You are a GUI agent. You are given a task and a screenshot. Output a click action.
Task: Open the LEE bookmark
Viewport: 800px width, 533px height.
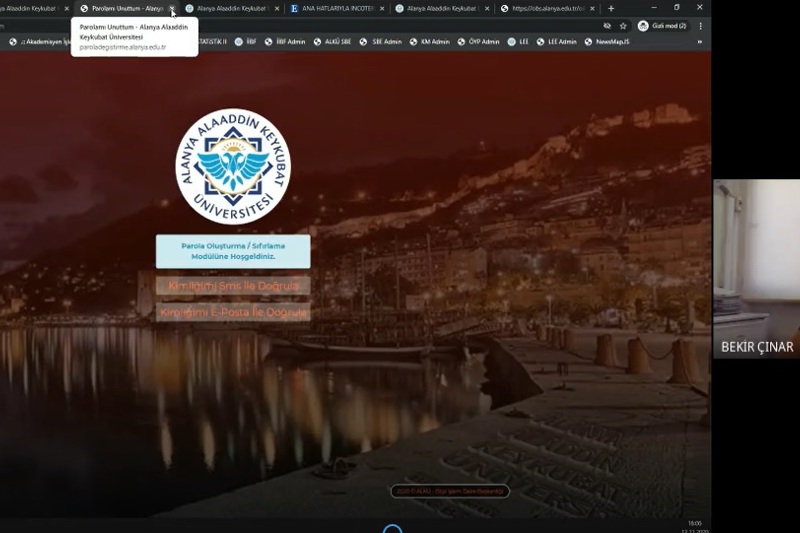[518, 42]
